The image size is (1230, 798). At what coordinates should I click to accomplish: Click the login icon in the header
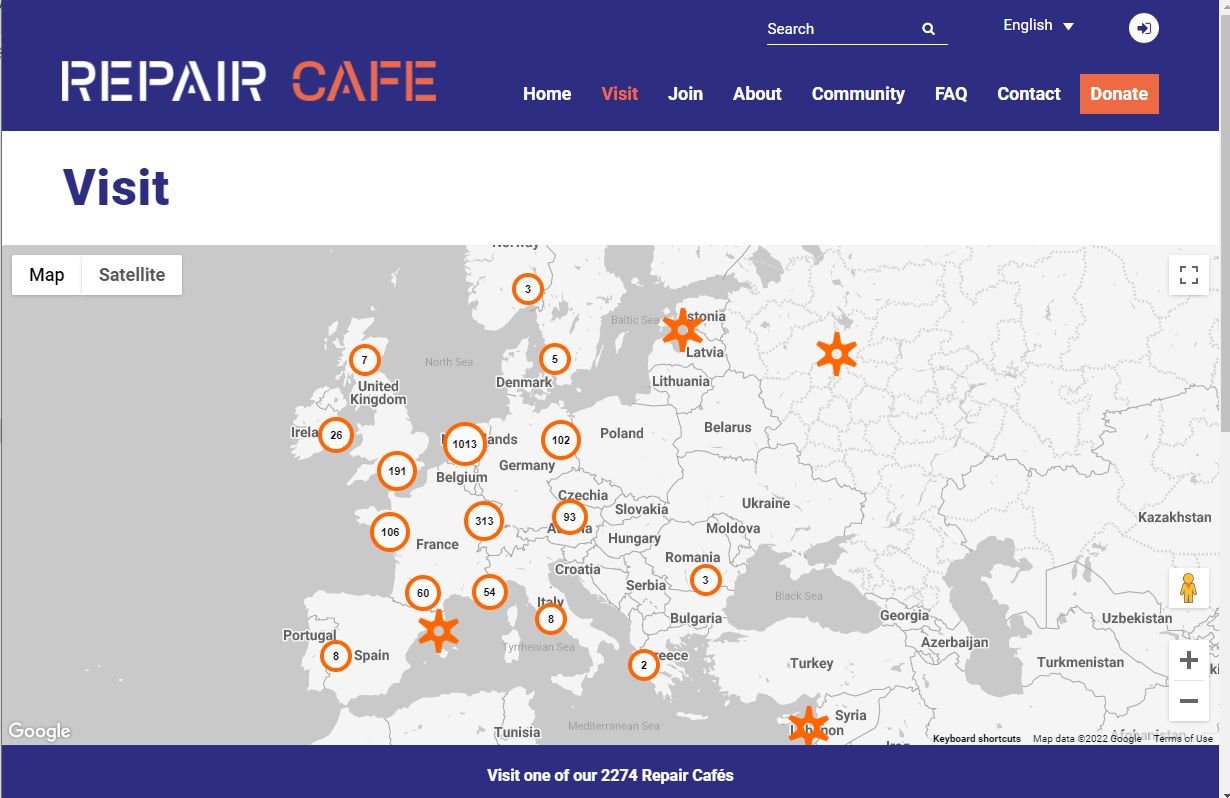[1144, 28]
